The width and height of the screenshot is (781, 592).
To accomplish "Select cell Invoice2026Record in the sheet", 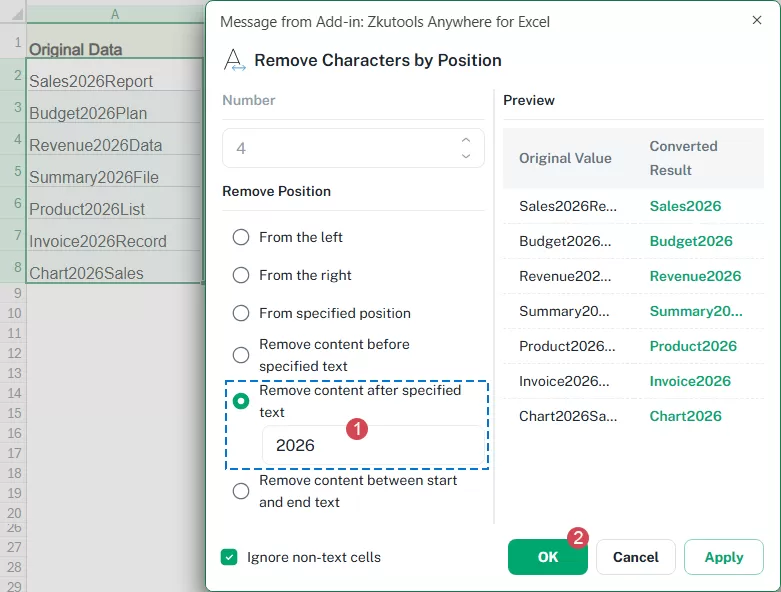I will (114, 235).
